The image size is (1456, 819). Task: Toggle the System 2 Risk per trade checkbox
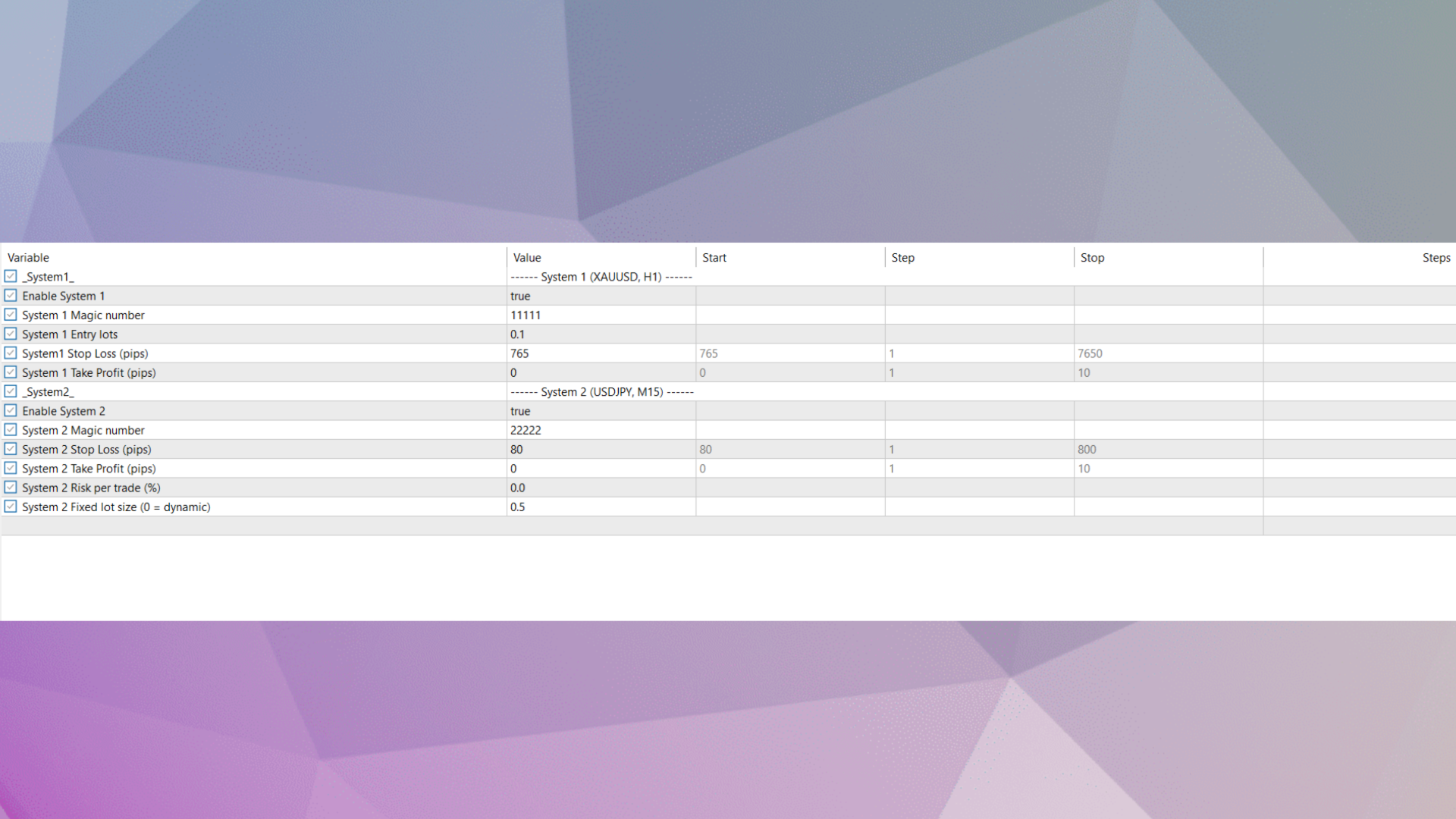pyautogui.click(x=11, y=488)
